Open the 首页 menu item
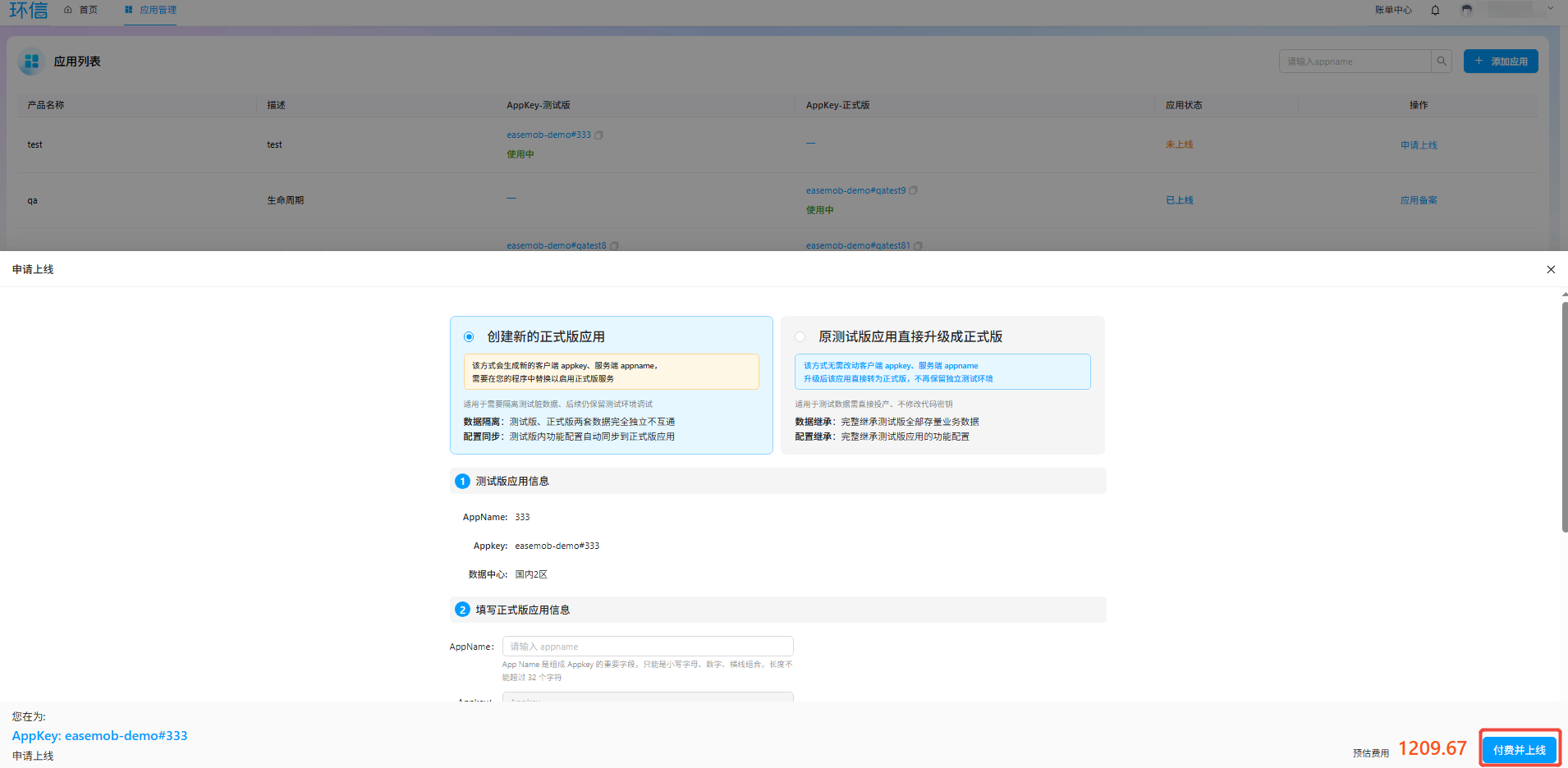The image size is (1568, 768). (x=80, y=10)
